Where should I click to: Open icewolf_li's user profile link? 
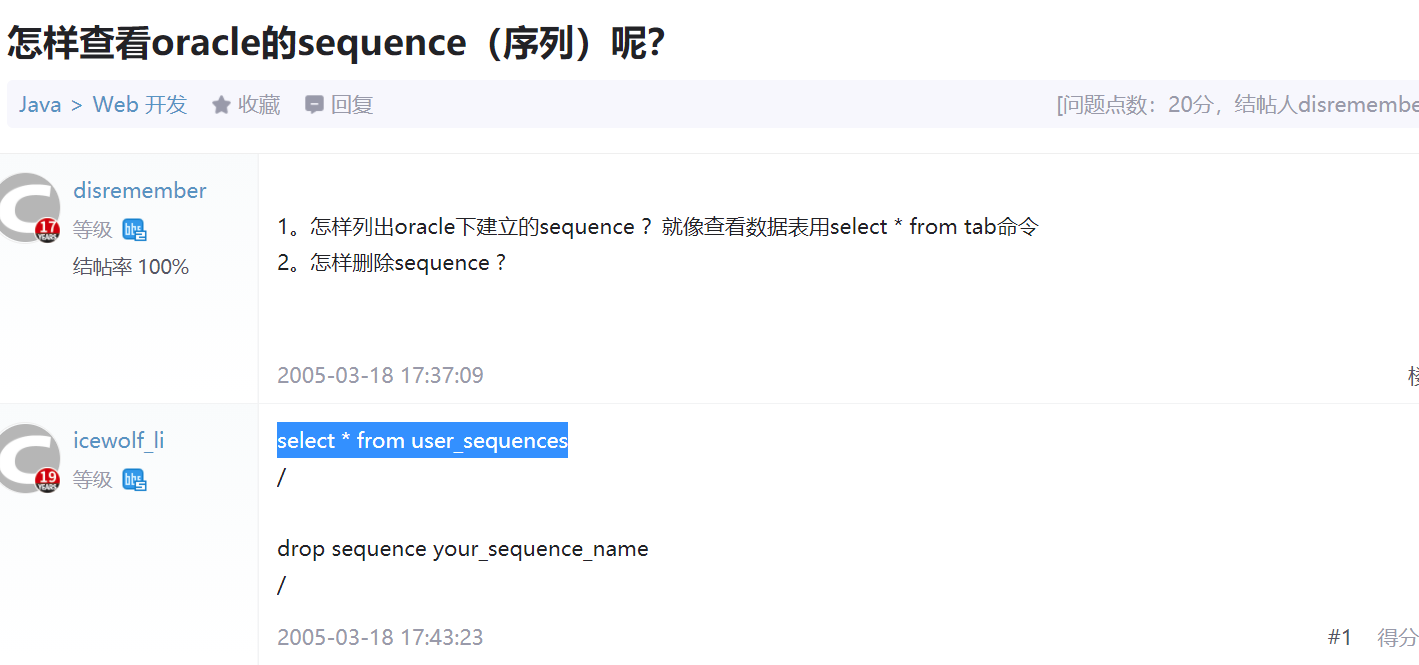click(119, 441)
